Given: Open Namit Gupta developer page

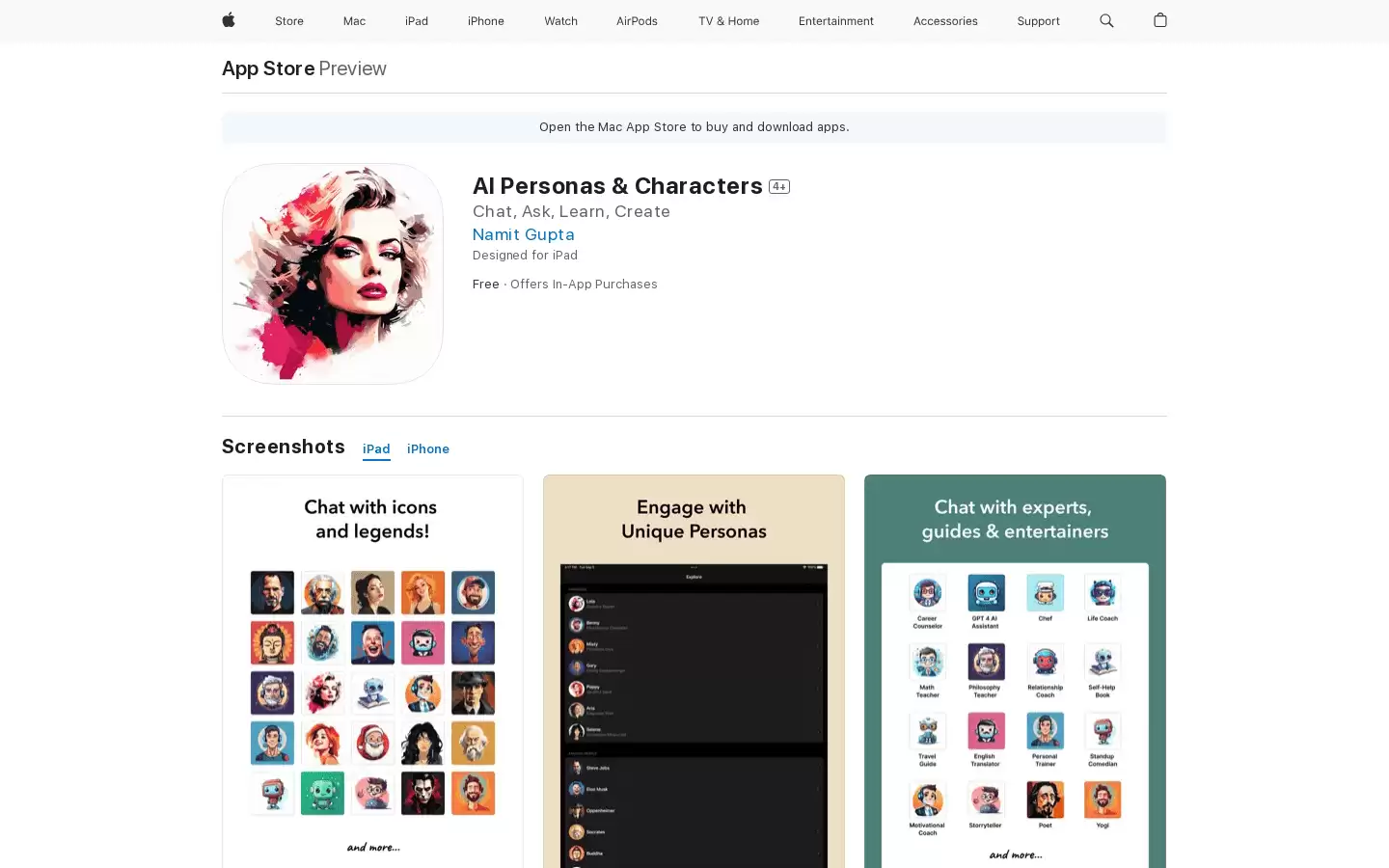Looking at the screenshot, I should coord(524,234).
